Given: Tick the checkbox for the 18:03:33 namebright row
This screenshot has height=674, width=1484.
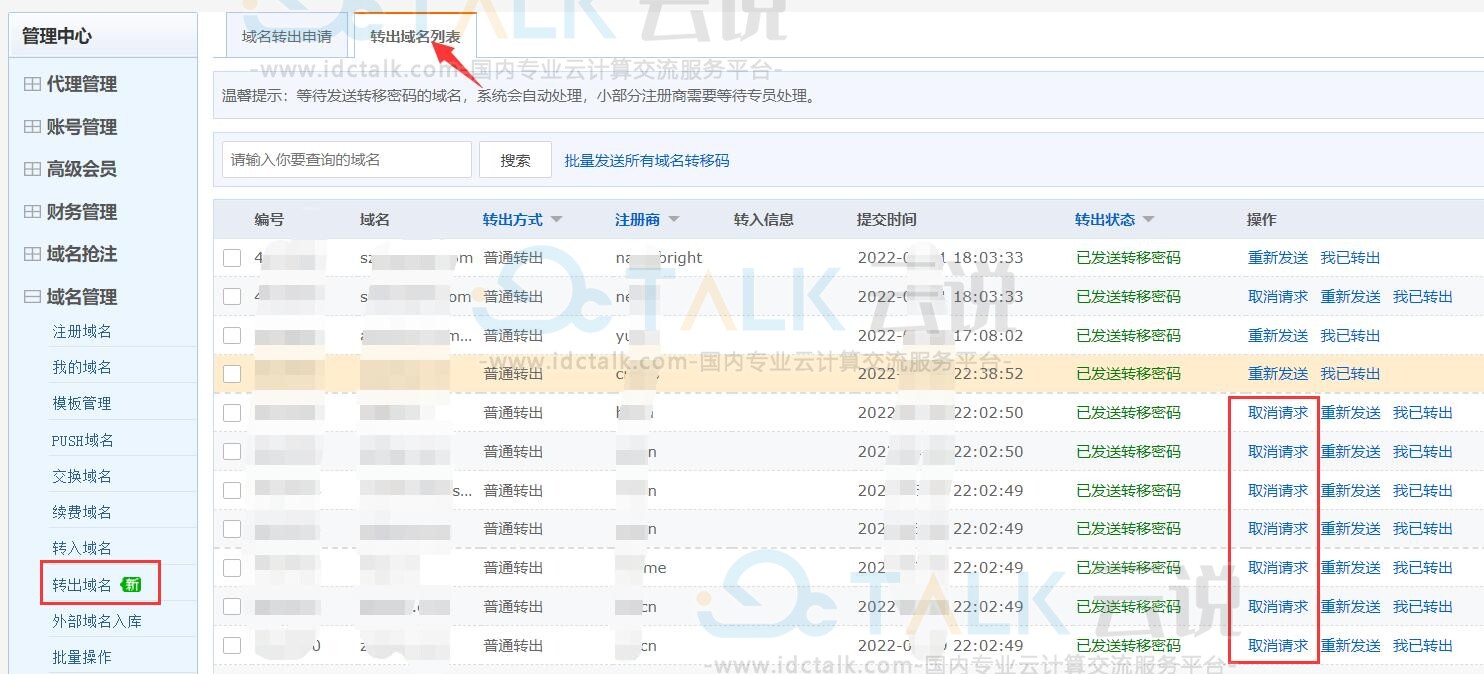Looking at the screenshot, I should pyautogui.click(x=232, y=258).
